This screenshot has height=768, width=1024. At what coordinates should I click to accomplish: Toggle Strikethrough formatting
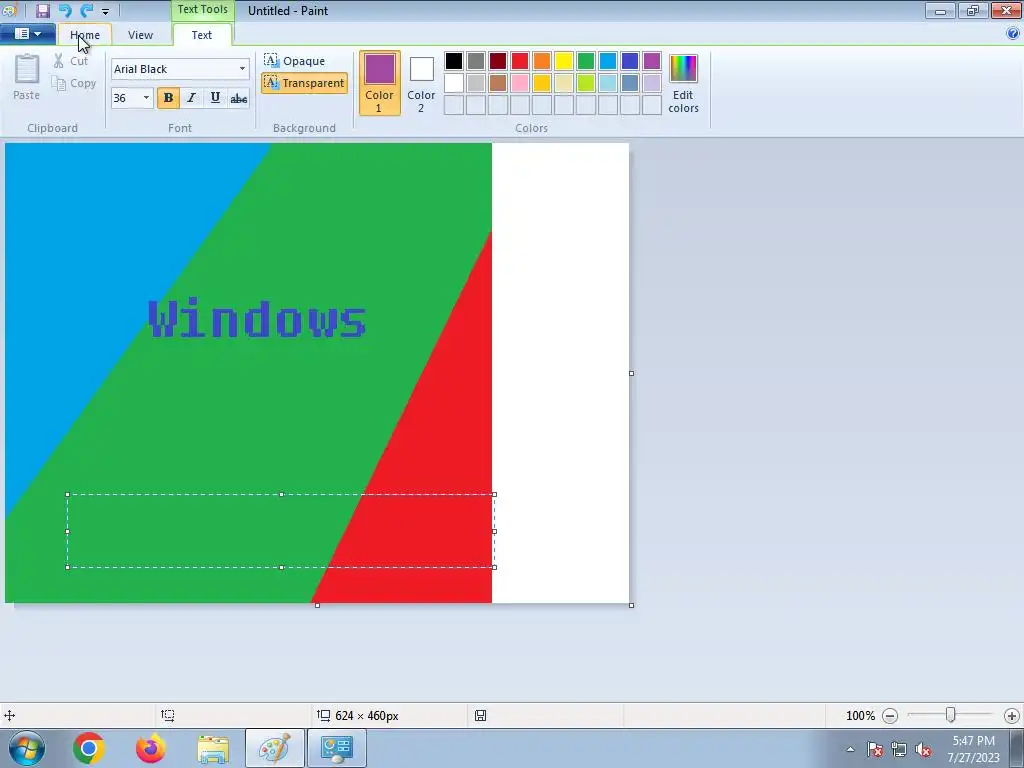tap(238, 98)
